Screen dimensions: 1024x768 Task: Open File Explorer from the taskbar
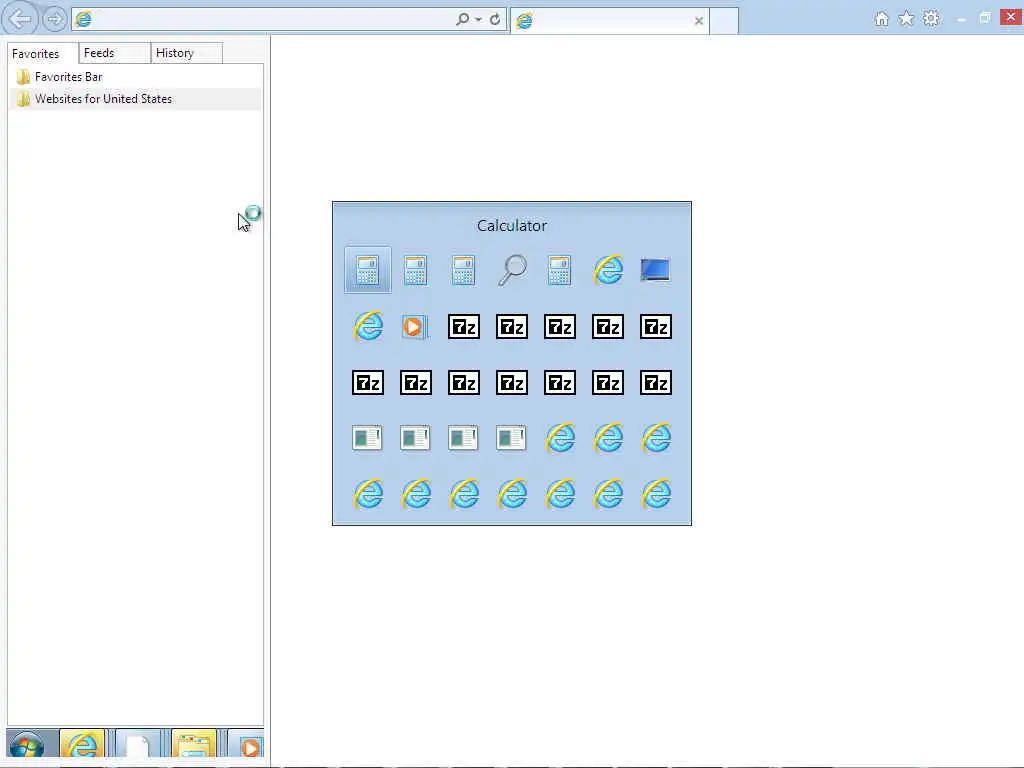click(x=193, y=744)
